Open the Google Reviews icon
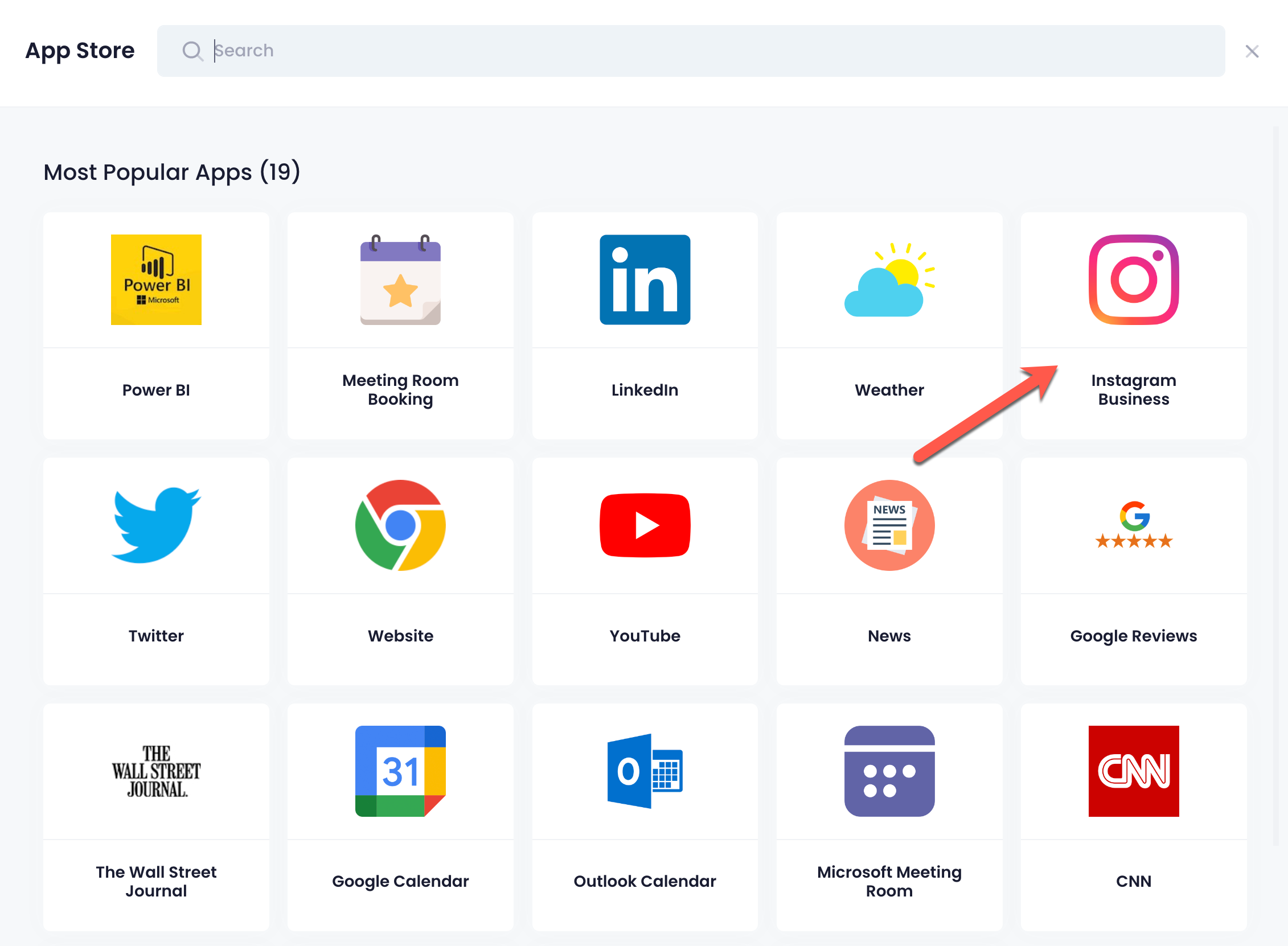The width and height of the screenshot is (1288, 946). point(1133,525)
